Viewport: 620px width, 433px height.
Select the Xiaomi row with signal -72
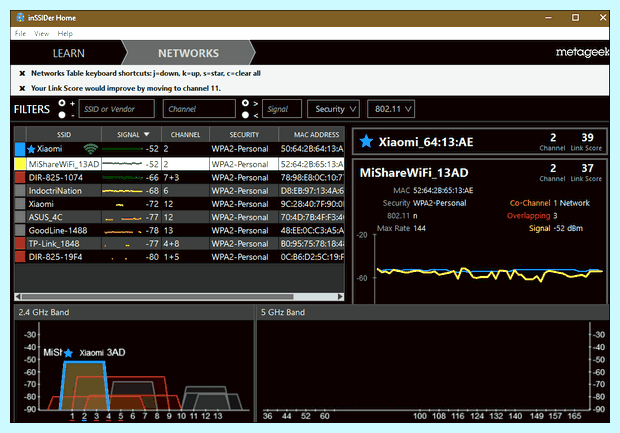pos(180,204)
